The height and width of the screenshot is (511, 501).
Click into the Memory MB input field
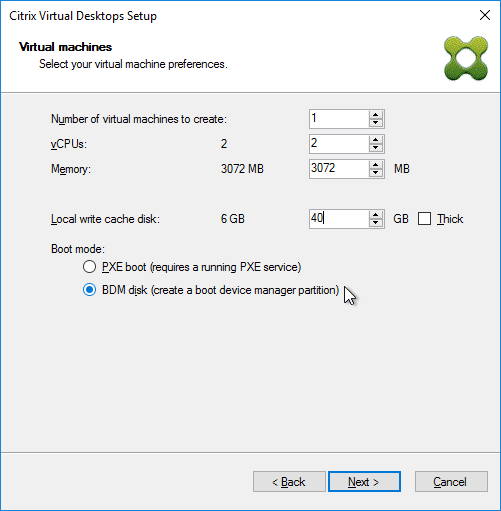point(339,169)
